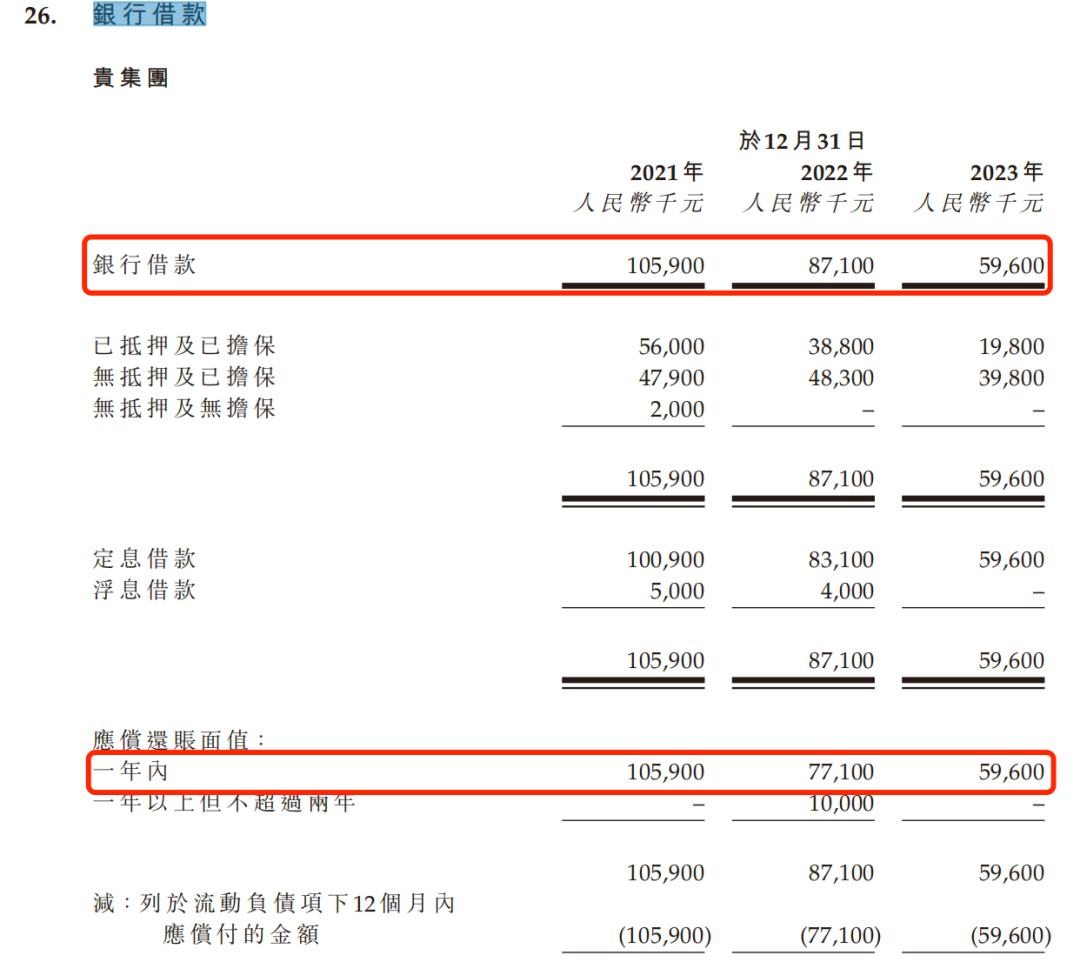Click the 一年內 row label
The width and height of the screenshot is (1080, 962).
coord(125,773)
